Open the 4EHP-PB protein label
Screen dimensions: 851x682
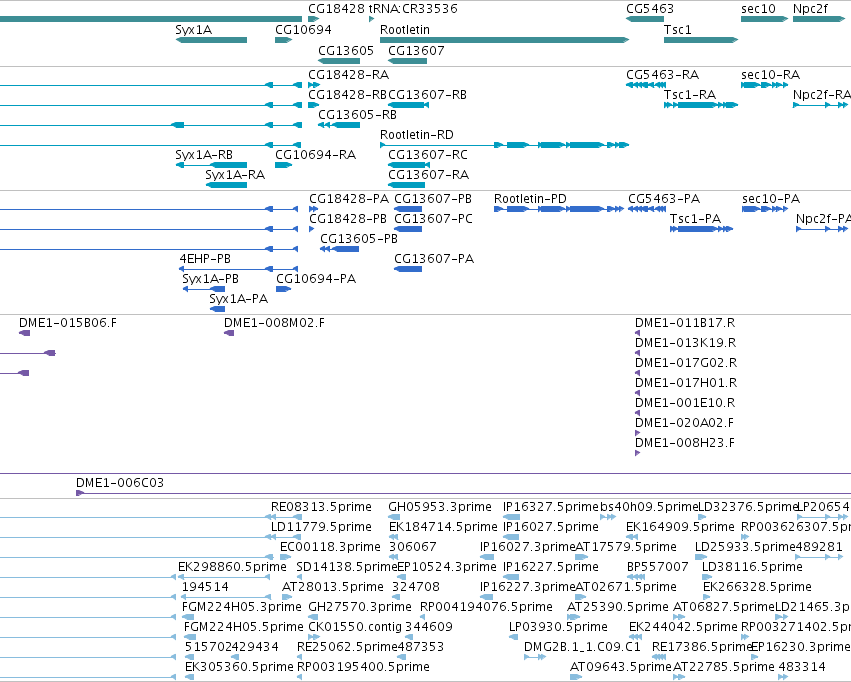[205, 259]
